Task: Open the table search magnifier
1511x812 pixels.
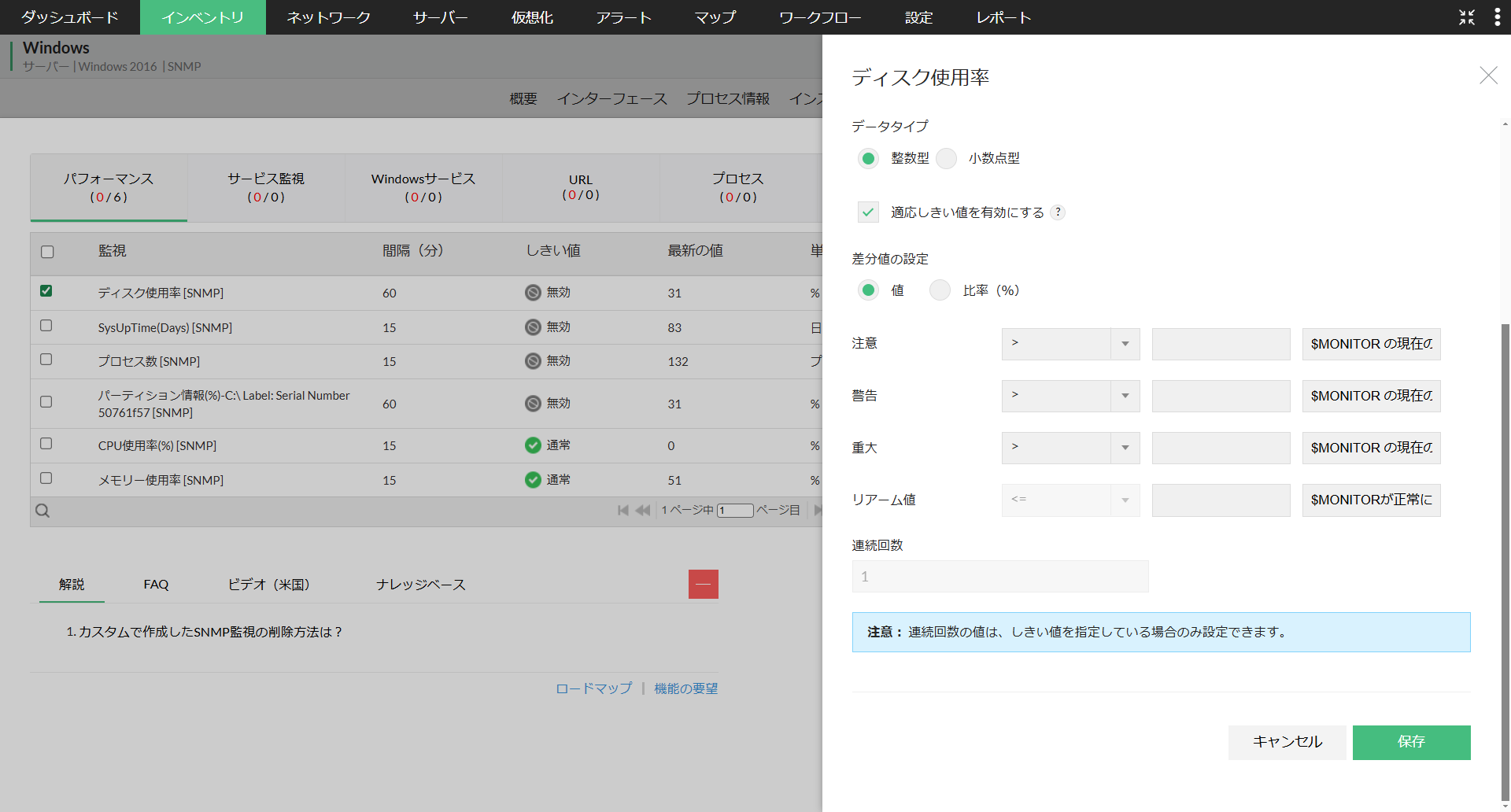Action: coord(42,510)
